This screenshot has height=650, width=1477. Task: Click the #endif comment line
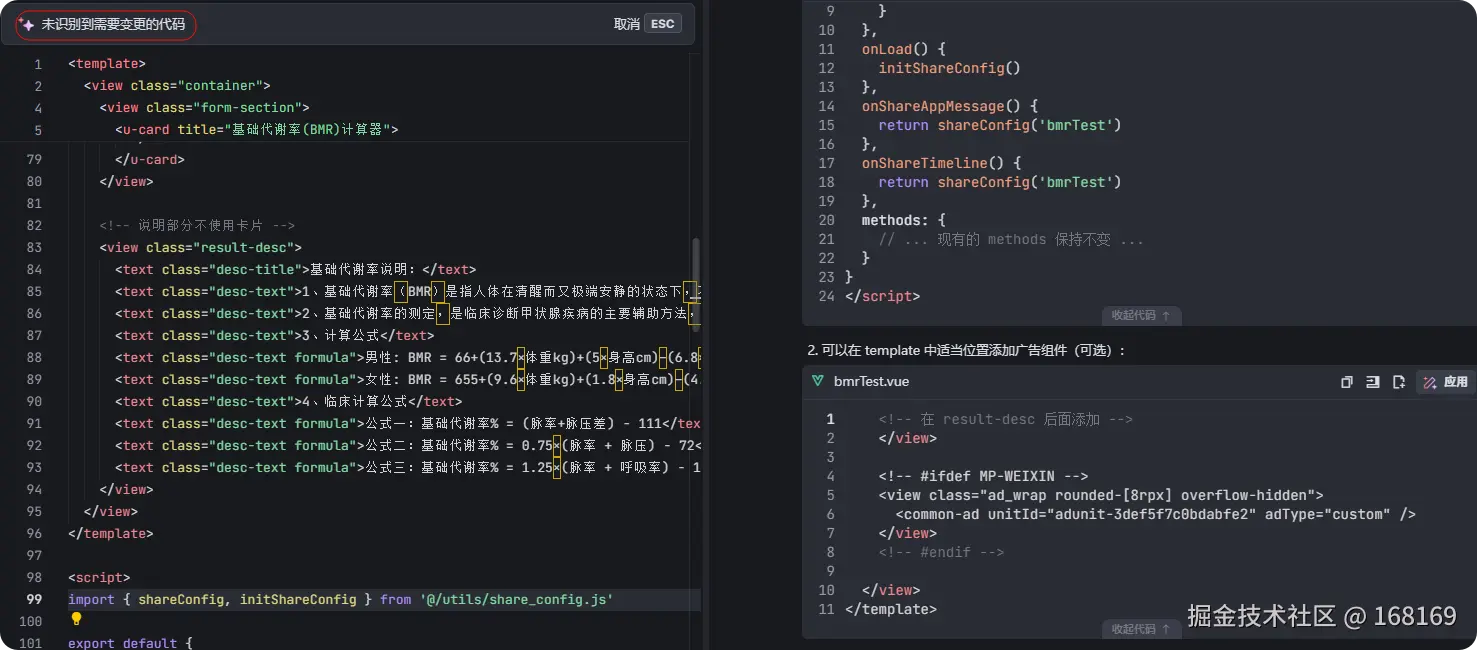pyautogui.click(x=941, y=553)
